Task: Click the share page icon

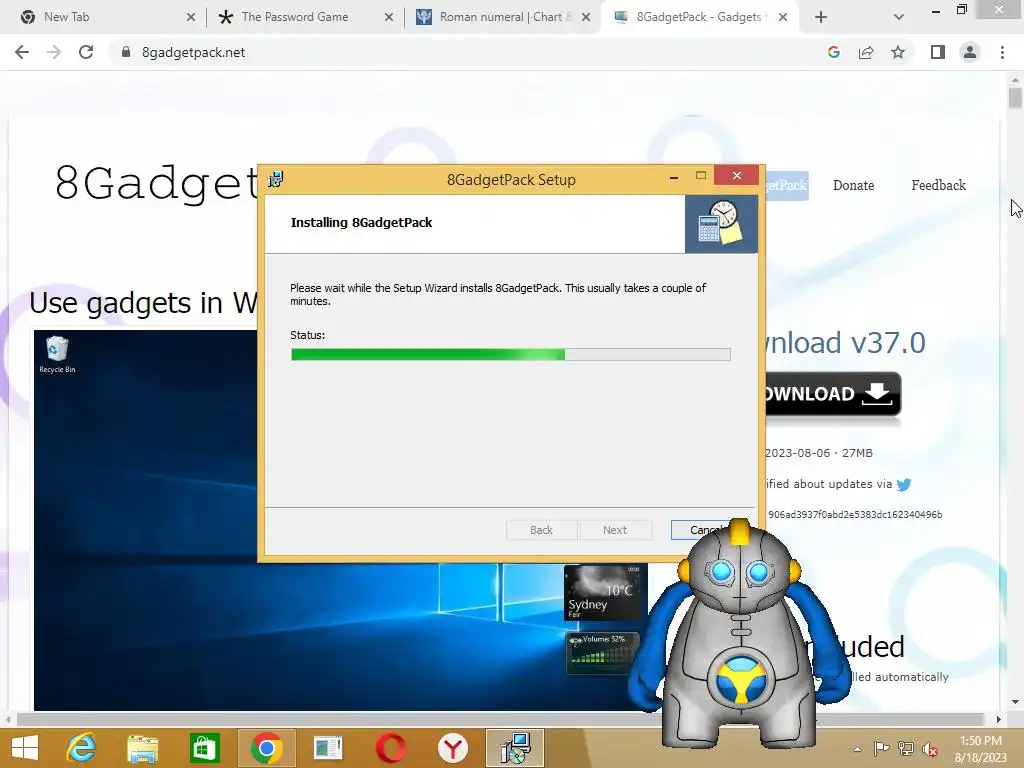Action: tap(866, 52)
